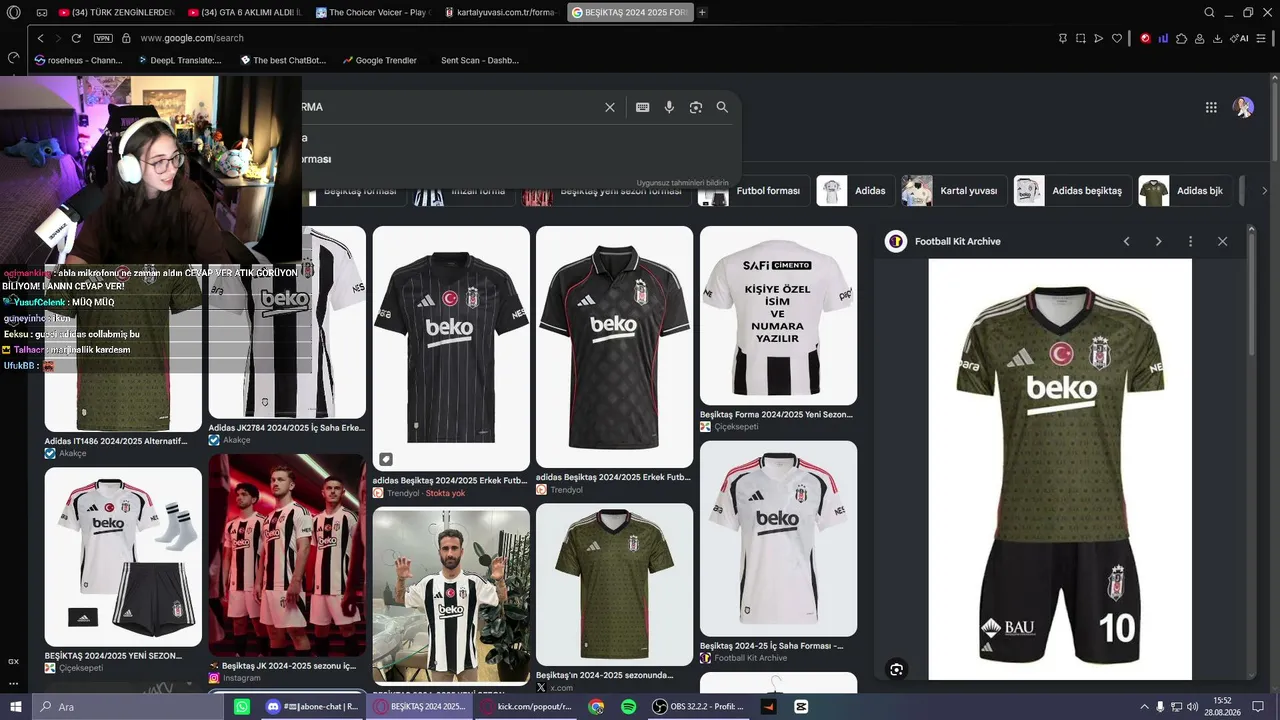Close the Football Kit Archive preview
1280x720 pixels.
point(1222,241)
